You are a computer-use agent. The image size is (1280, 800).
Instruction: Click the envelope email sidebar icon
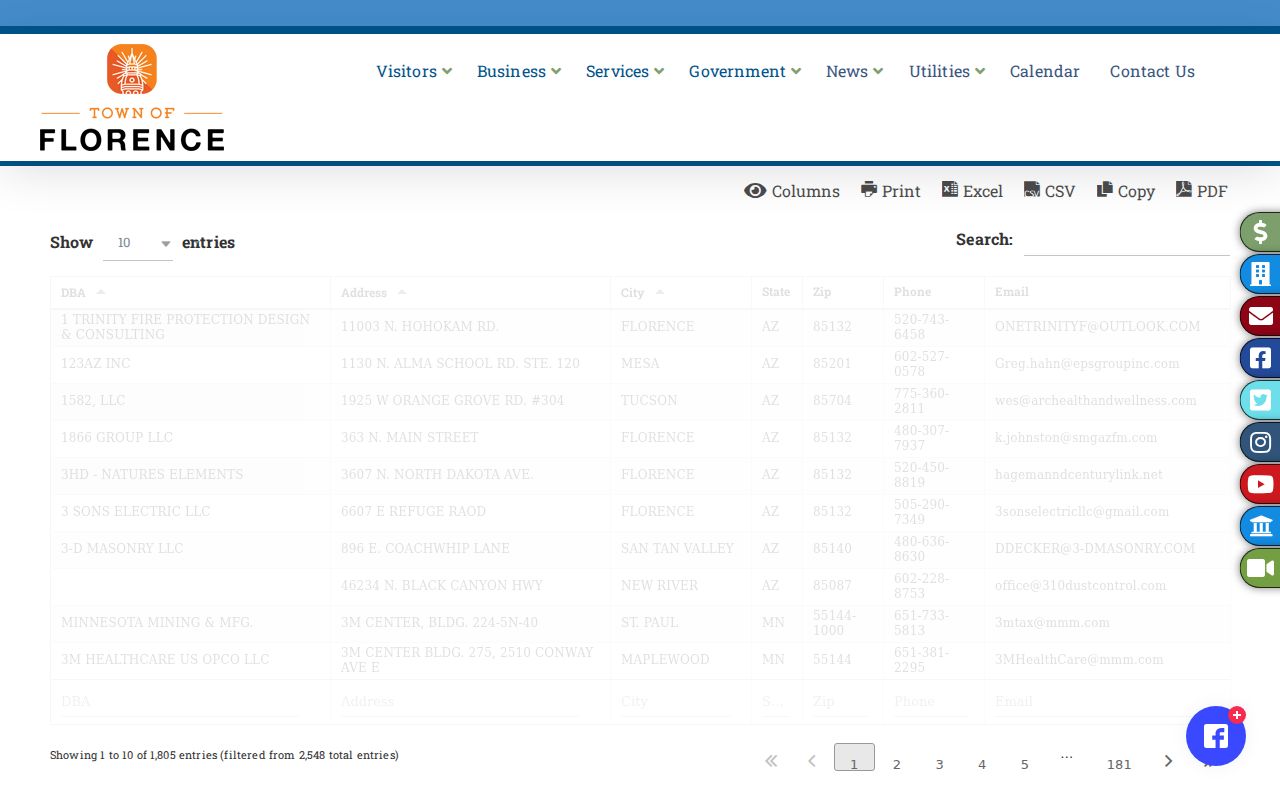1260,316
